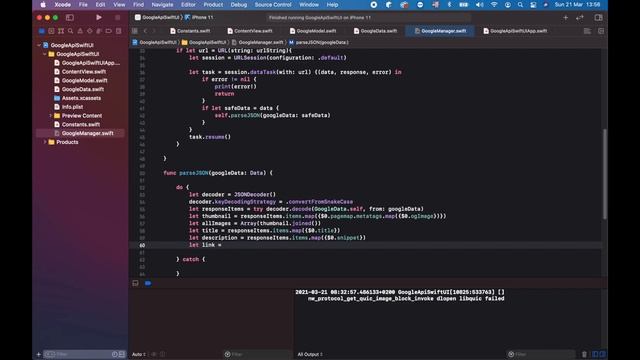Open the Product menu
This screenshot has height=360, width=640.
pyautogui.click(x=213, y=4)
